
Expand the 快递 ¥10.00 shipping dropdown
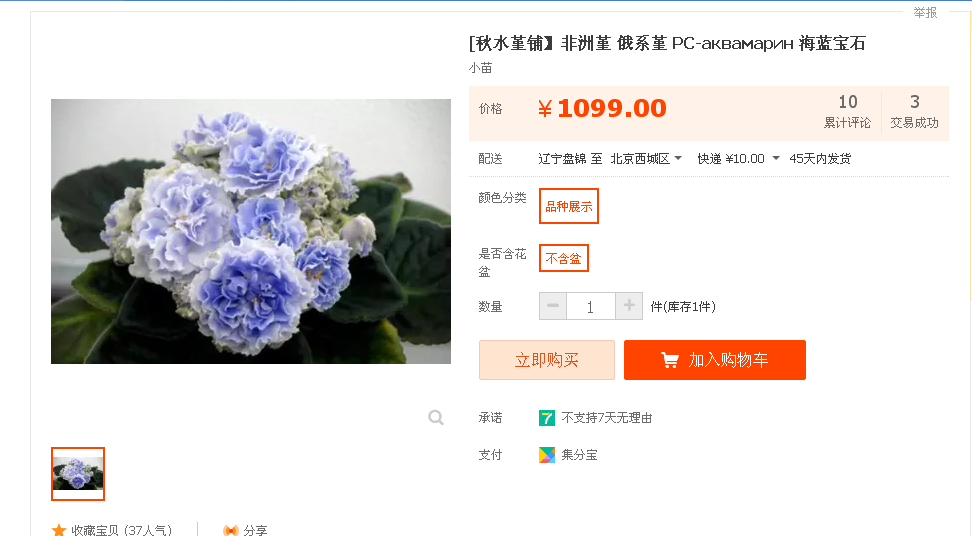tap(738, 159)
